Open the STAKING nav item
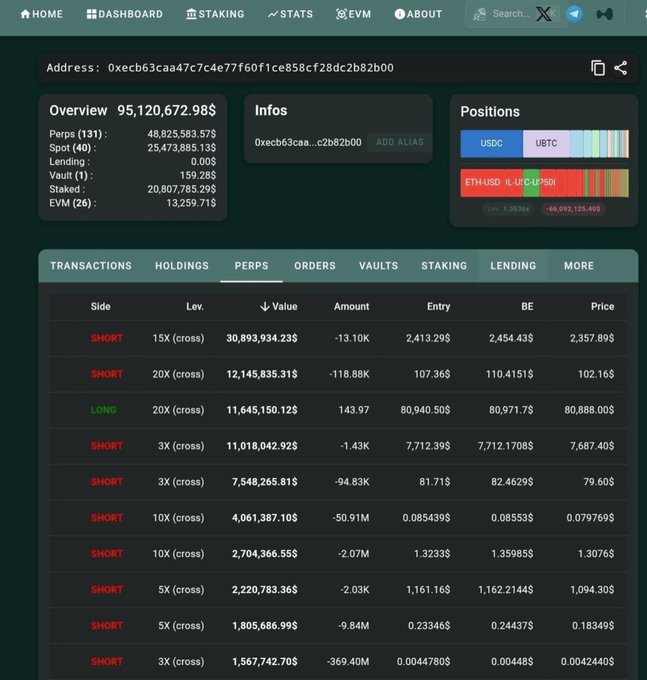 pos(215,14)
